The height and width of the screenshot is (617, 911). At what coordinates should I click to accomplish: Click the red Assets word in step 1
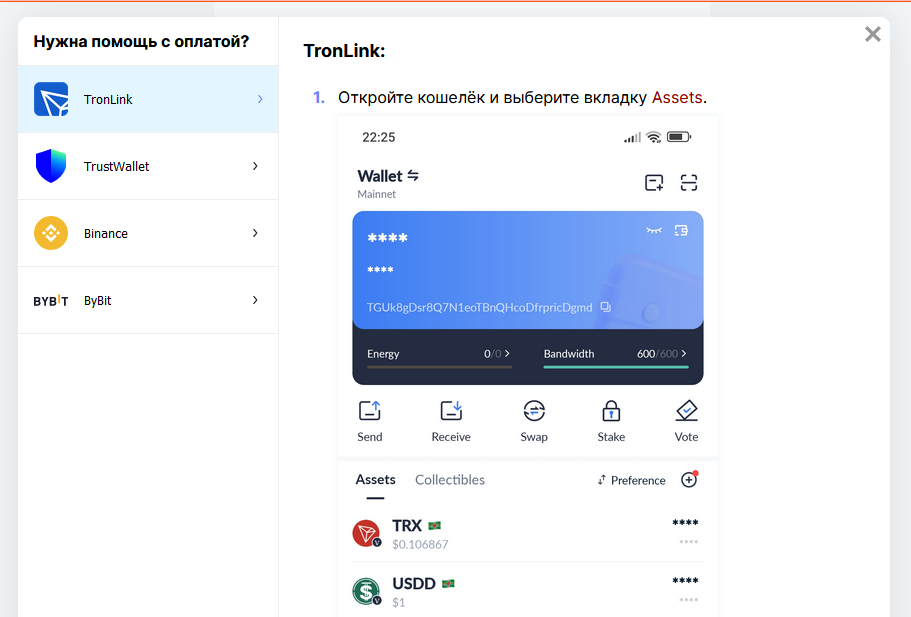click(677, 98)
